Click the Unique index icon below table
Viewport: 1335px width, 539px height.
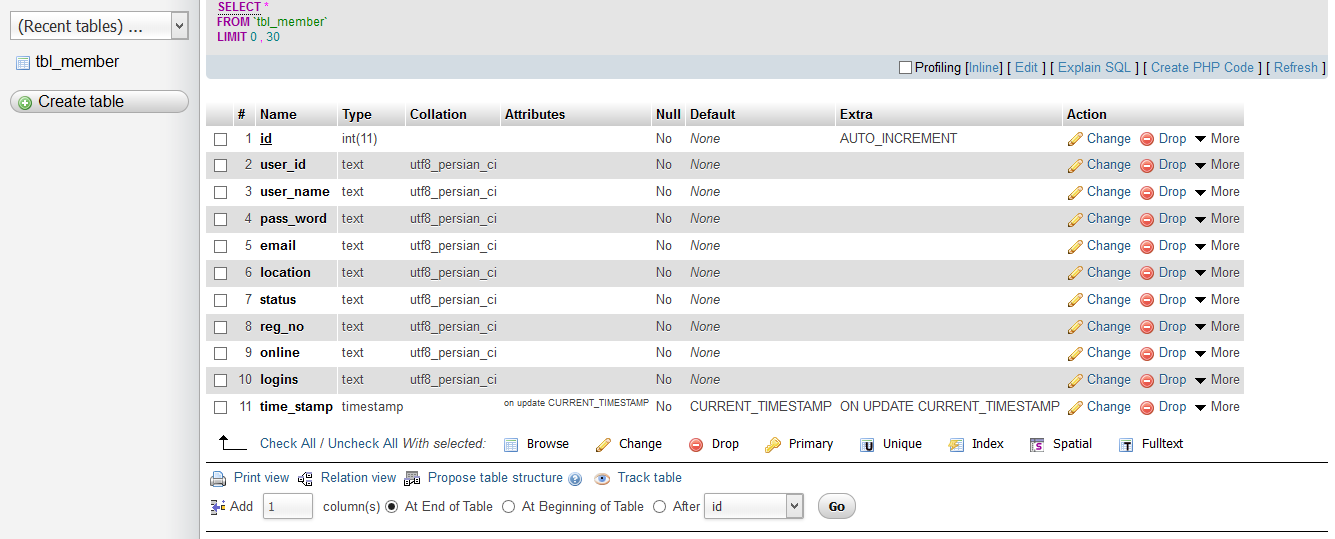coord(867,445)
